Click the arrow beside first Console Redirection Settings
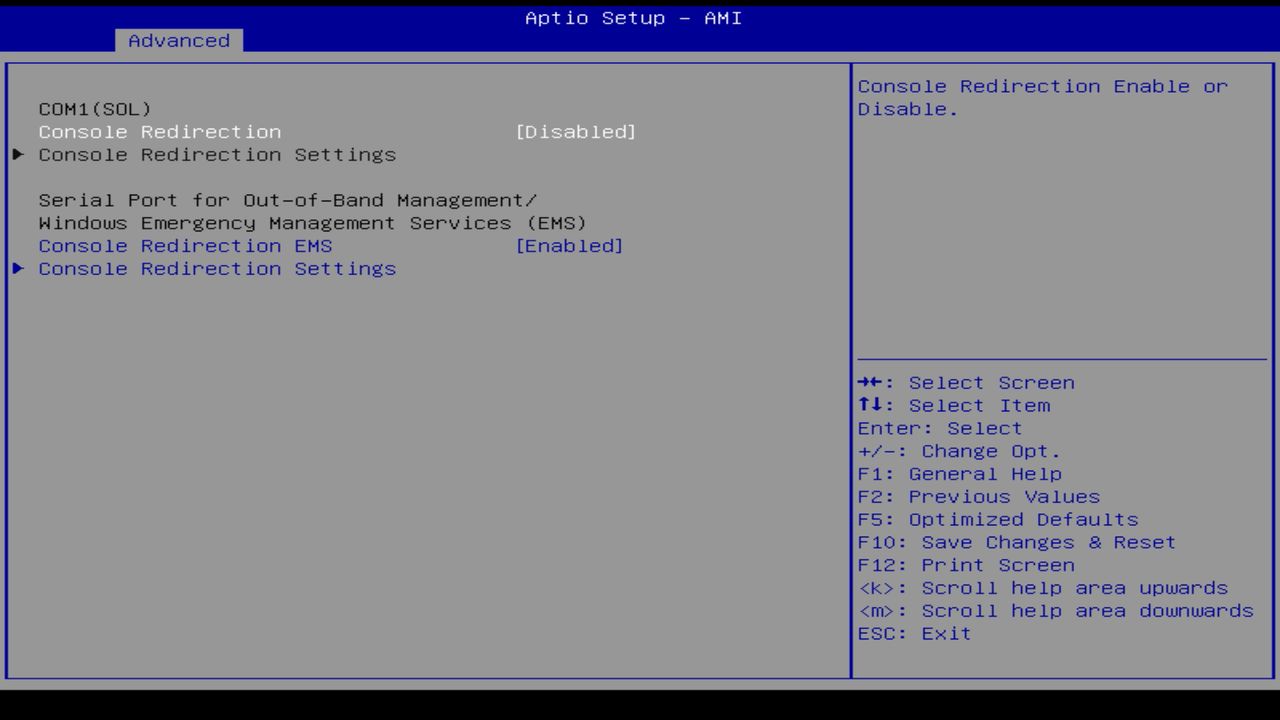Screen dimensions: 1280x720 tap(18, 154)
